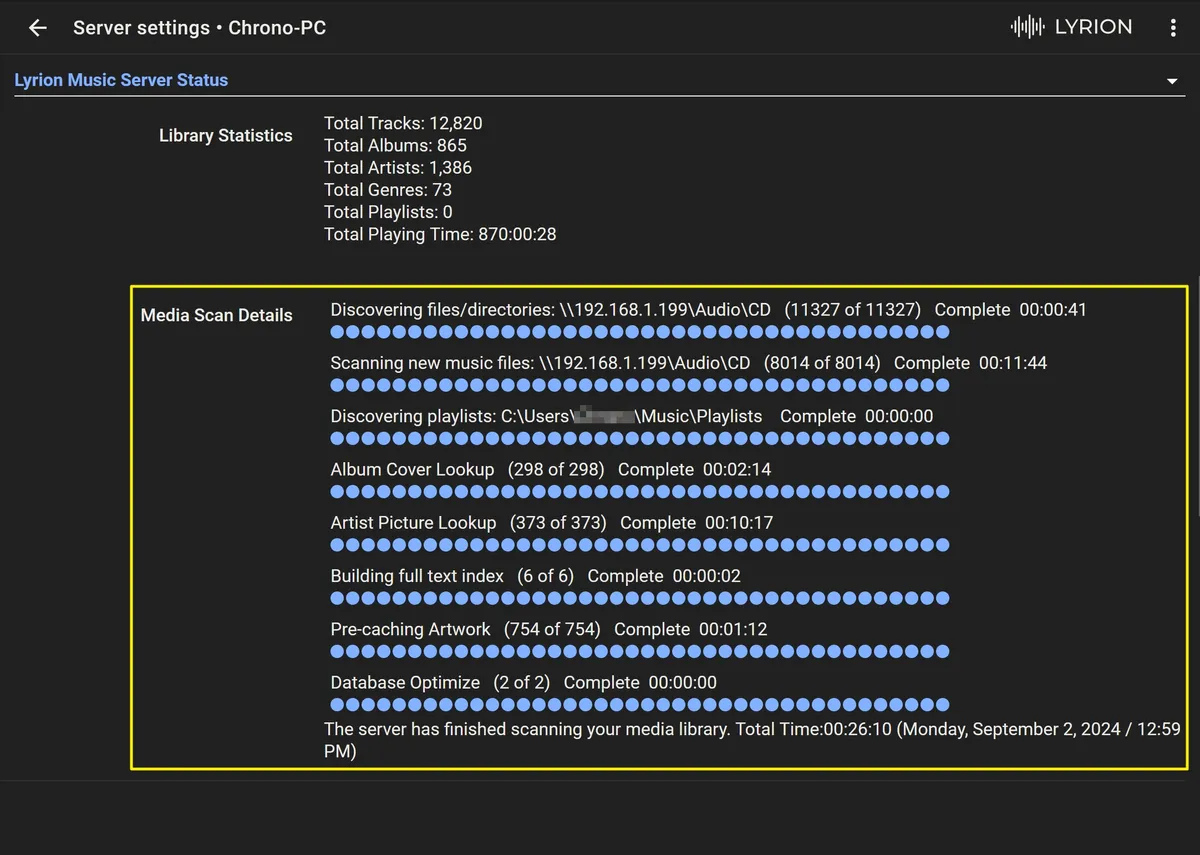
Task: Click the Pre-caching Artwork status line
Action: (x=549, y=629)
